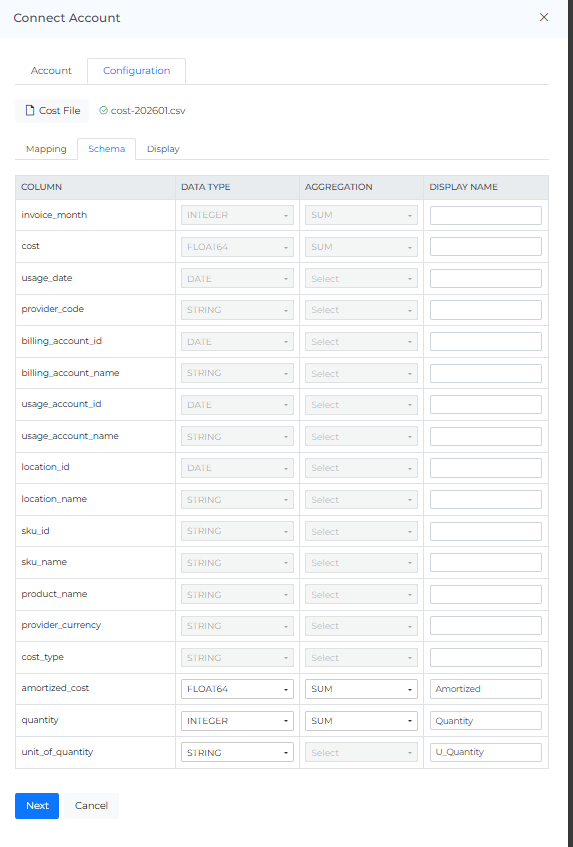Click the Cancel button
The width and height of the screenshot is (573, 847).
coord(91,805)
